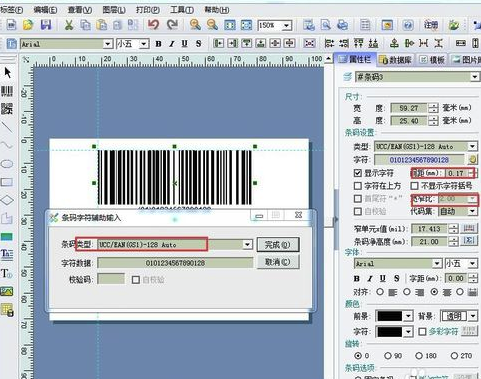Image resolution: width=481 pixels, height=379 pixels.
Task: Open the 标签(F) menu
Action: coord(12,10)
